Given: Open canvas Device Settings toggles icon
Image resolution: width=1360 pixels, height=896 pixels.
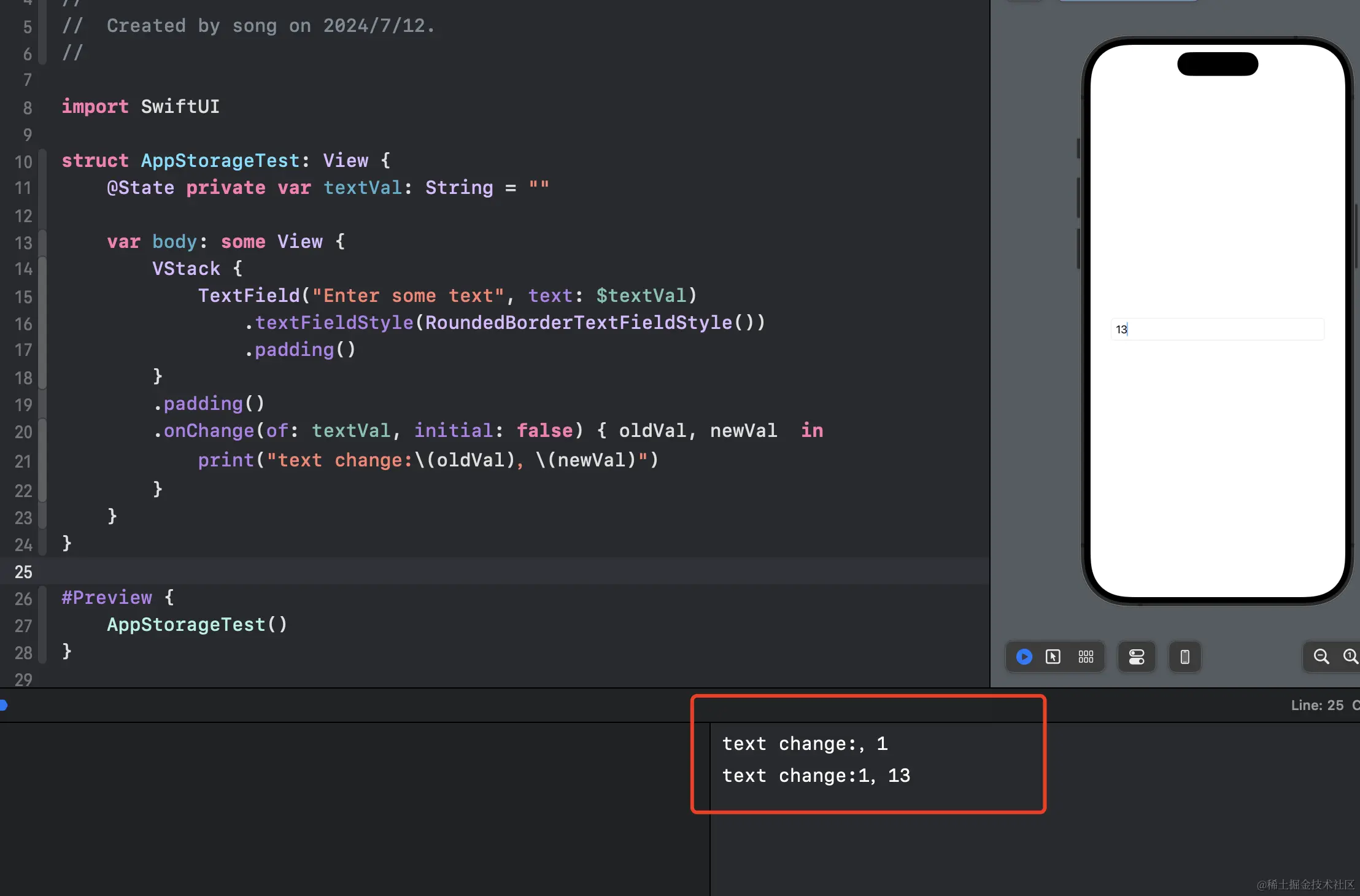Looking at the screenshot, I should [x=1136, y=657].
